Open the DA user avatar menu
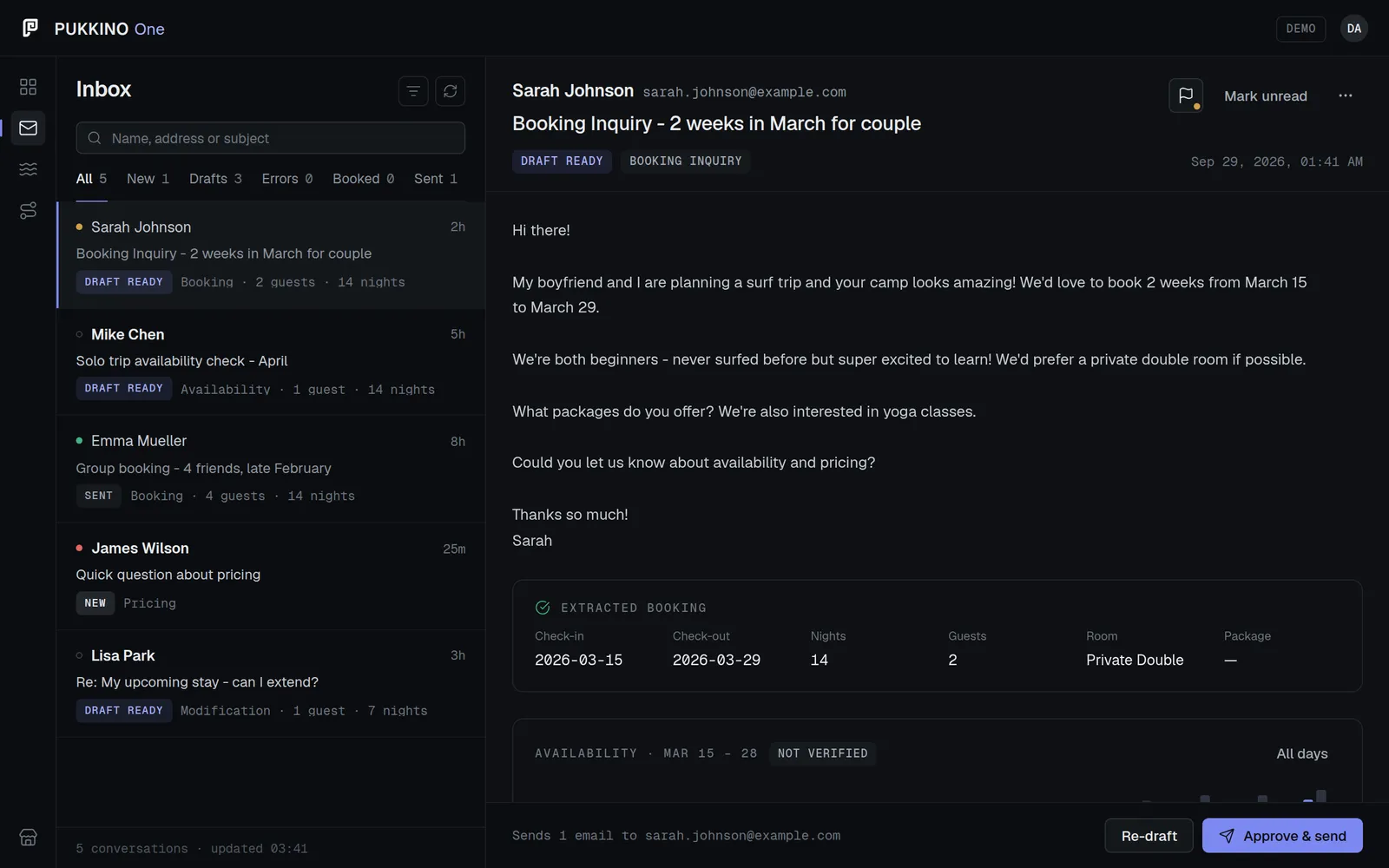Screen dimensions: 1389x868 [x=1354, y=29]
